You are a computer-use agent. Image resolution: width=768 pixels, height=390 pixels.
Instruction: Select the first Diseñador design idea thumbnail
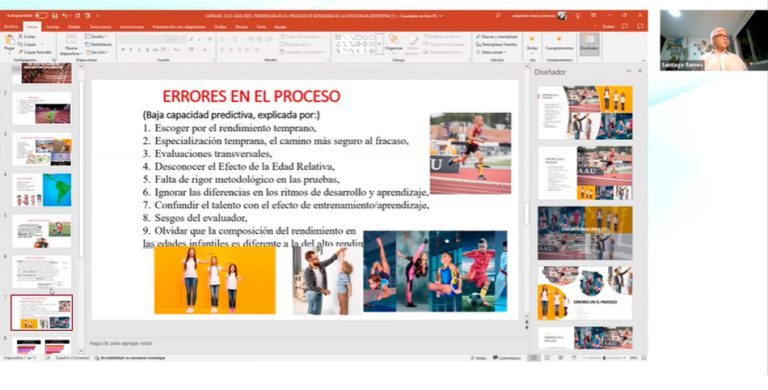[x=585, y=113]
